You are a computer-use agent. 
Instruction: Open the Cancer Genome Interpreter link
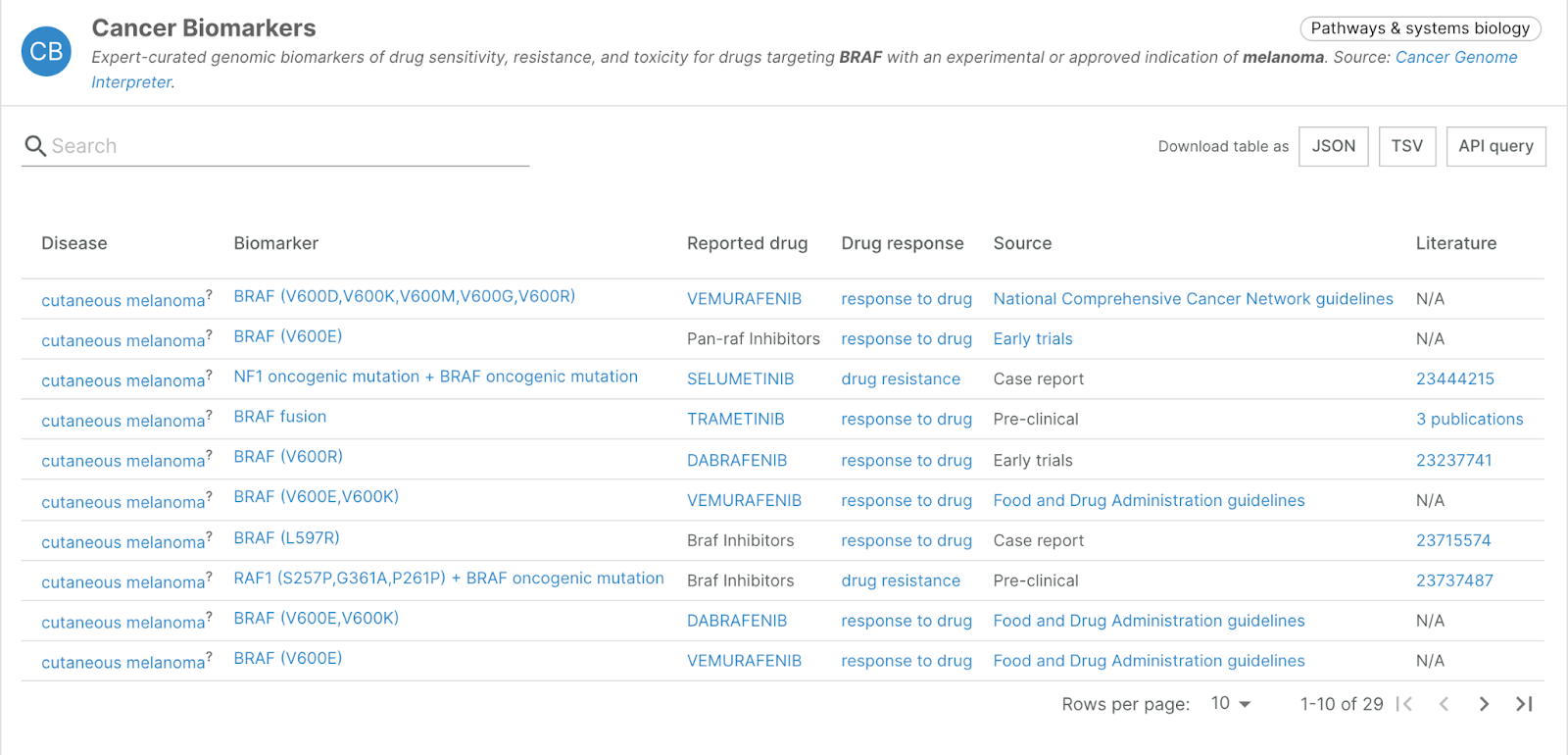(x=1455, y=57)
